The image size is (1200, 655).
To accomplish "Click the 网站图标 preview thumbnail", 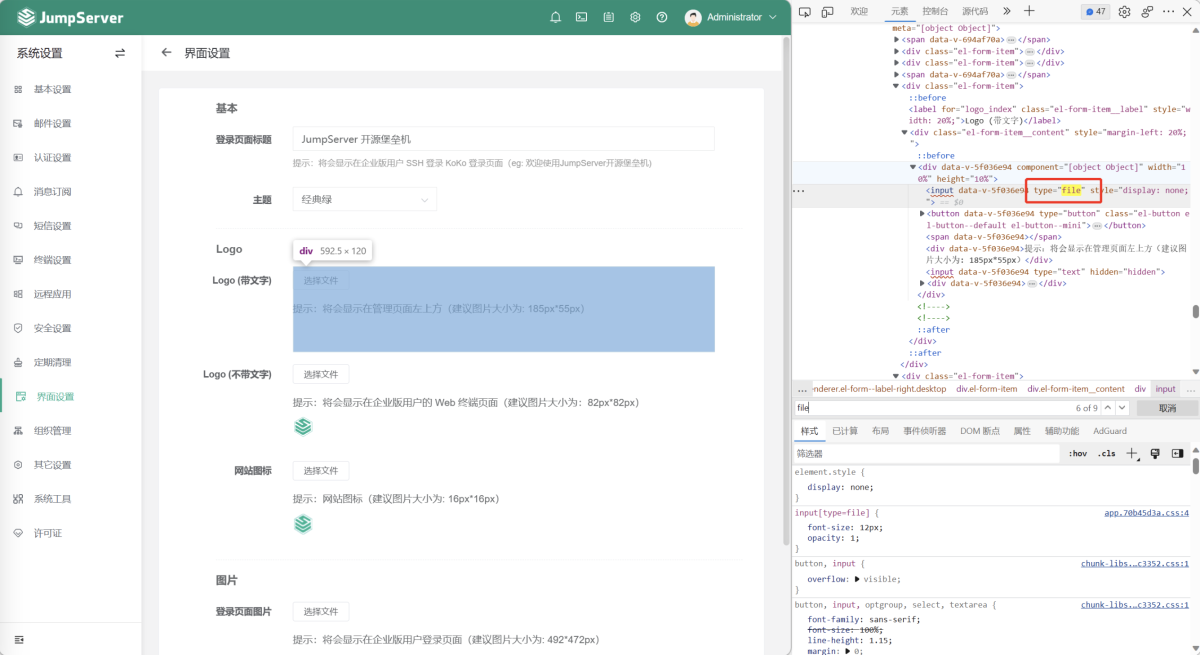I will (x=303, y=524).
